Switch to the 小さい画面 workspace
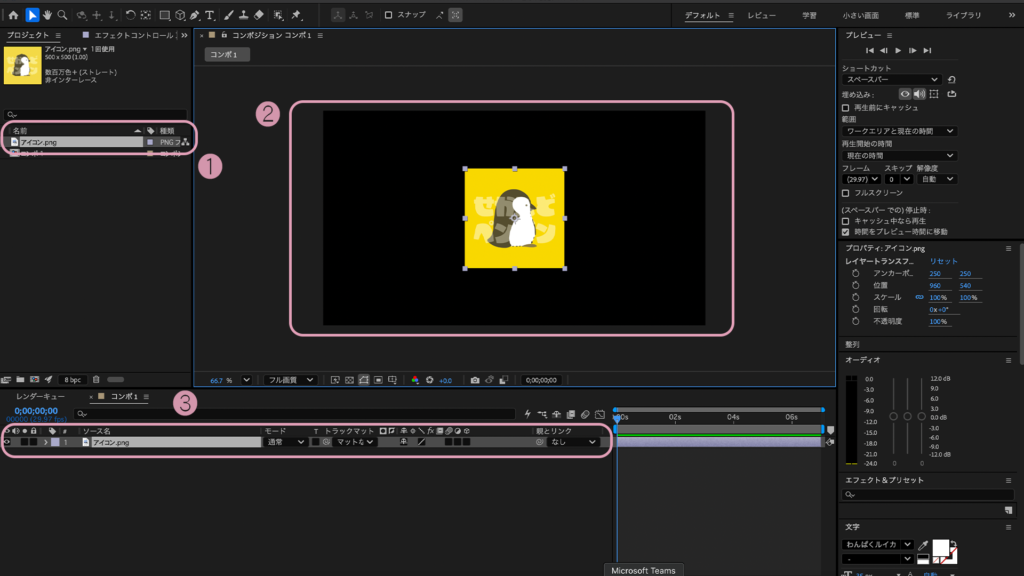The height and width of the screenshot is (576, 1024). pos(860,15)
